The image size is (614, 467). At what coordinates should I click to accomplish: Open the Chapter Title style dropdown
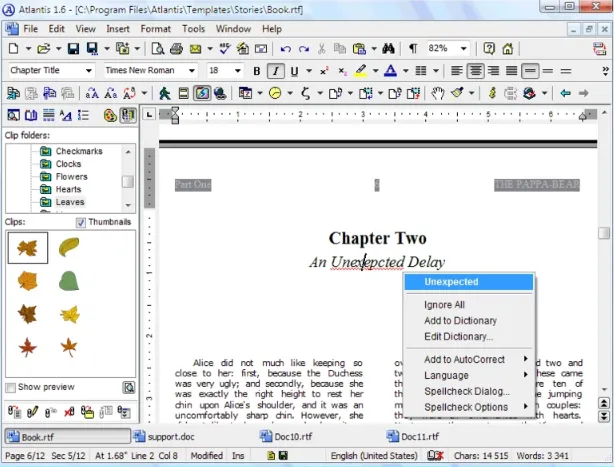(x=89, y=71)
